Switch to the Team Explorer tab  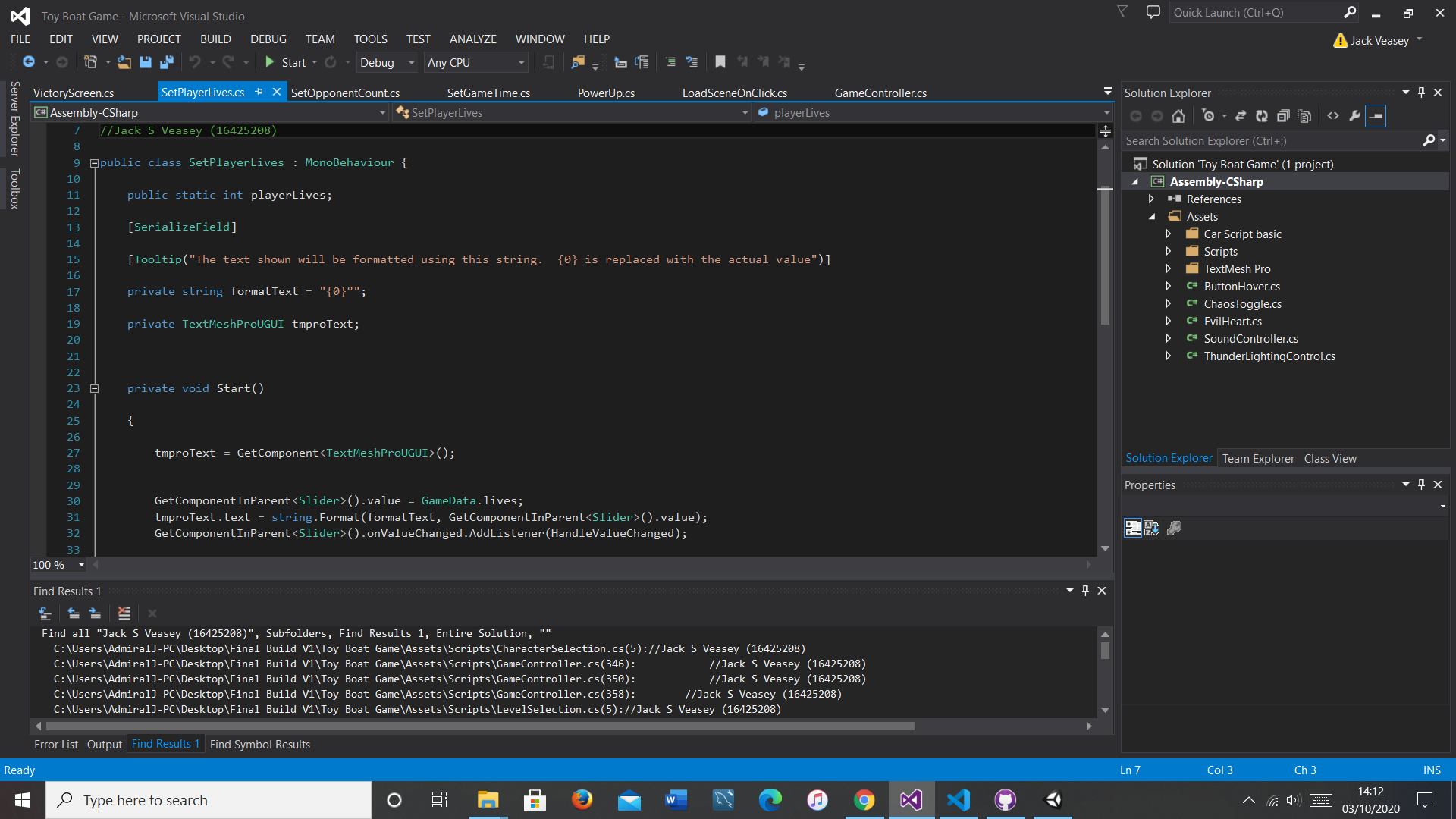pyautogui.click(x=1258, y=458)
